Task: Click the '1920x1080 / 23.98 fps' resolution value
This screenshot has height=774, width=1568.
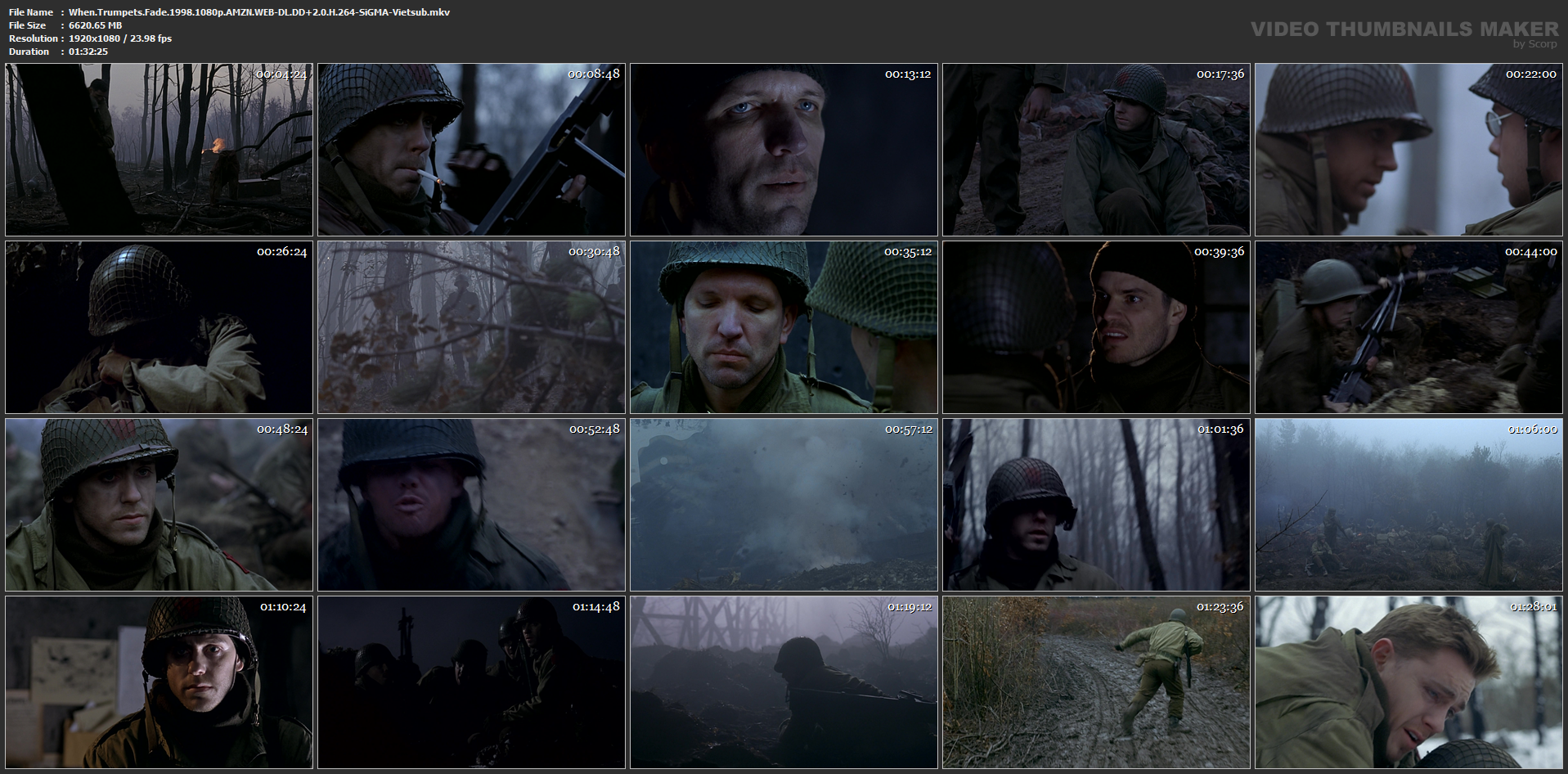Action: [120, 38]
